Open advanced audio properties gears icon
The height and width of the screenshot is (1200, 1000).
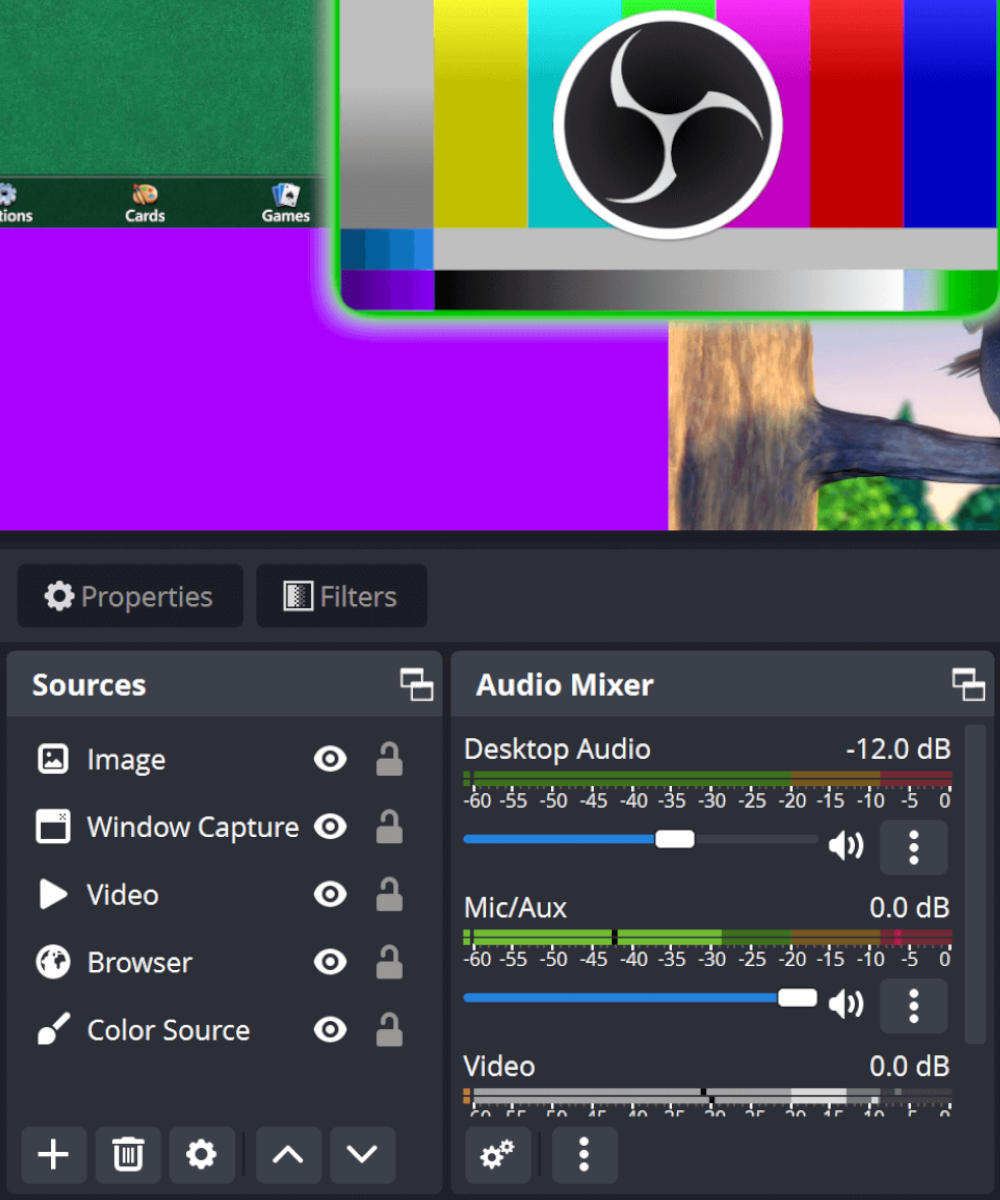pyautogui.click(x=497, y=1155)
